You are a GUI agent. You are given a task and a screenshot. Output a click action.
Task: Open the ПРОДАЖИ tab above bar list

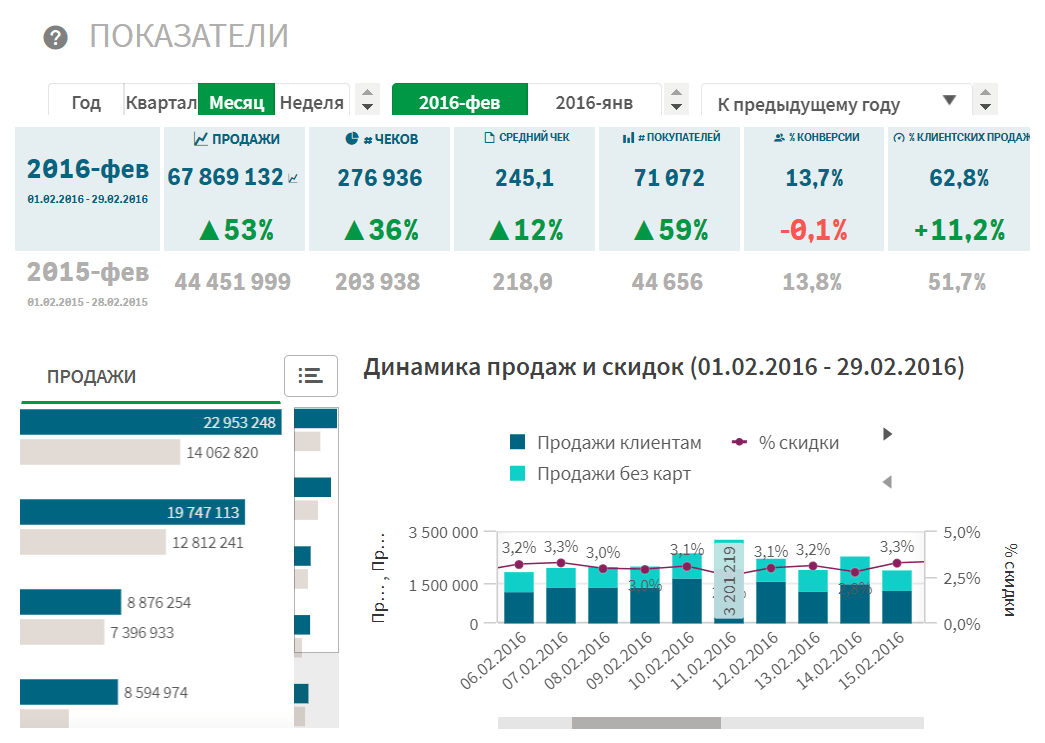tap(92, 377)
